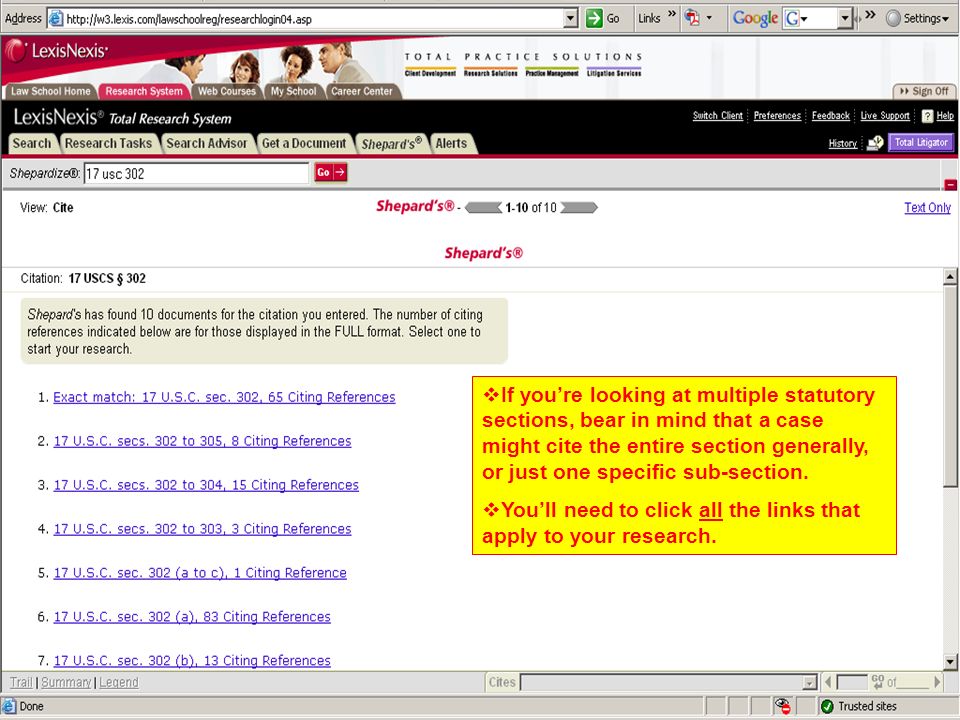Open the Career Center tab
Screen dimensions: 960x720
pos(362,91)
